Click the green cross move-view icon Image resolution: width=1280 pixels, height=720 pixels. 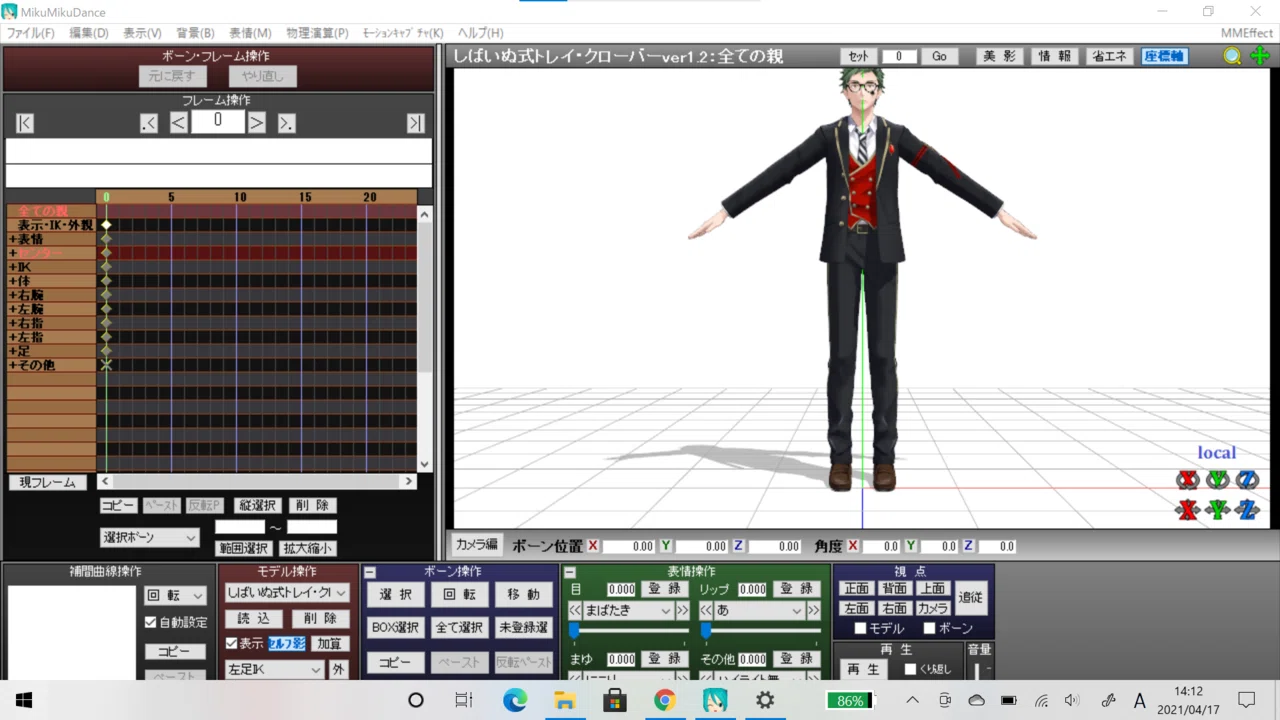(x=1260, y=56)
